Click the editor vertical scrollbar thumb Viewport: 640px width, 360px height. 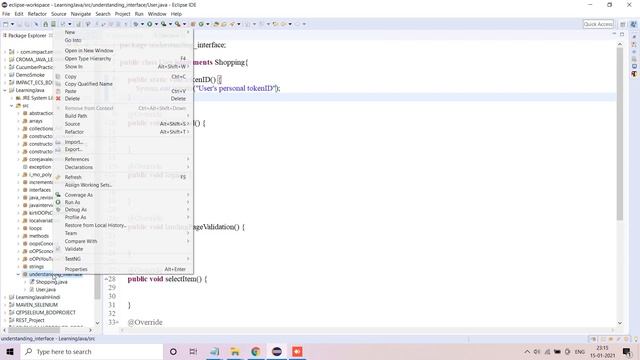[620, 133]
